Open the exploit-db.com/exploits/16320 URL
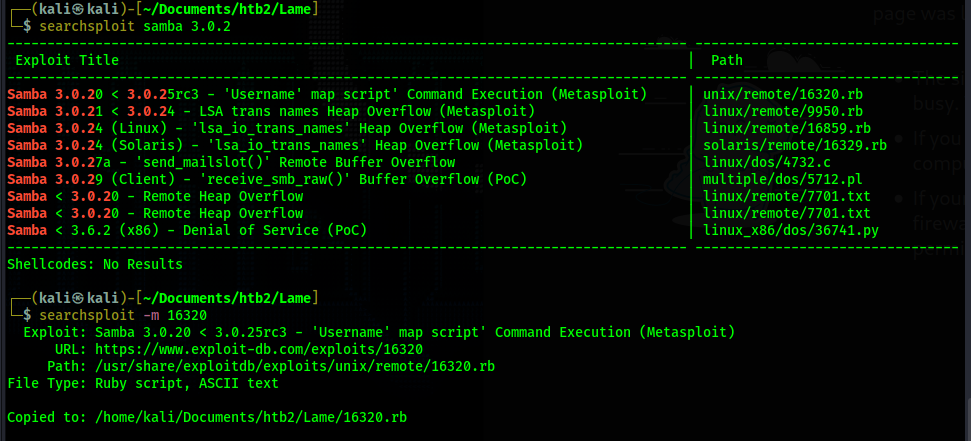 [x=259, y=349]
